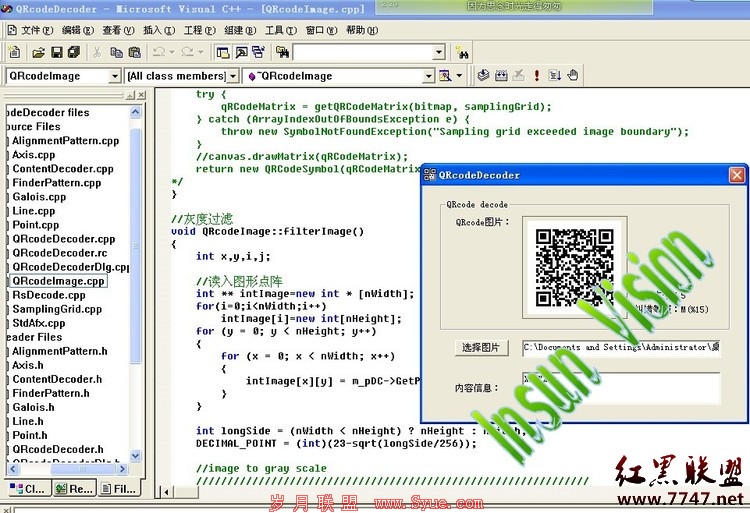This screenshot has width=750, height=513.
Task: Open the 工具 (Tools) menu
Action: 281,30
